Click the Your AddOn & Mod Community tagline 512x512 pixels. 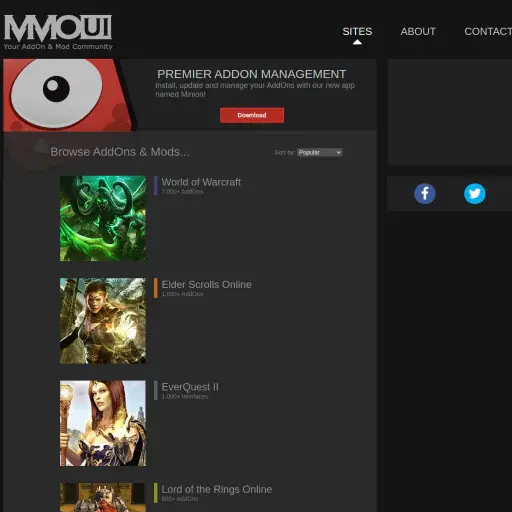[58, 47]
